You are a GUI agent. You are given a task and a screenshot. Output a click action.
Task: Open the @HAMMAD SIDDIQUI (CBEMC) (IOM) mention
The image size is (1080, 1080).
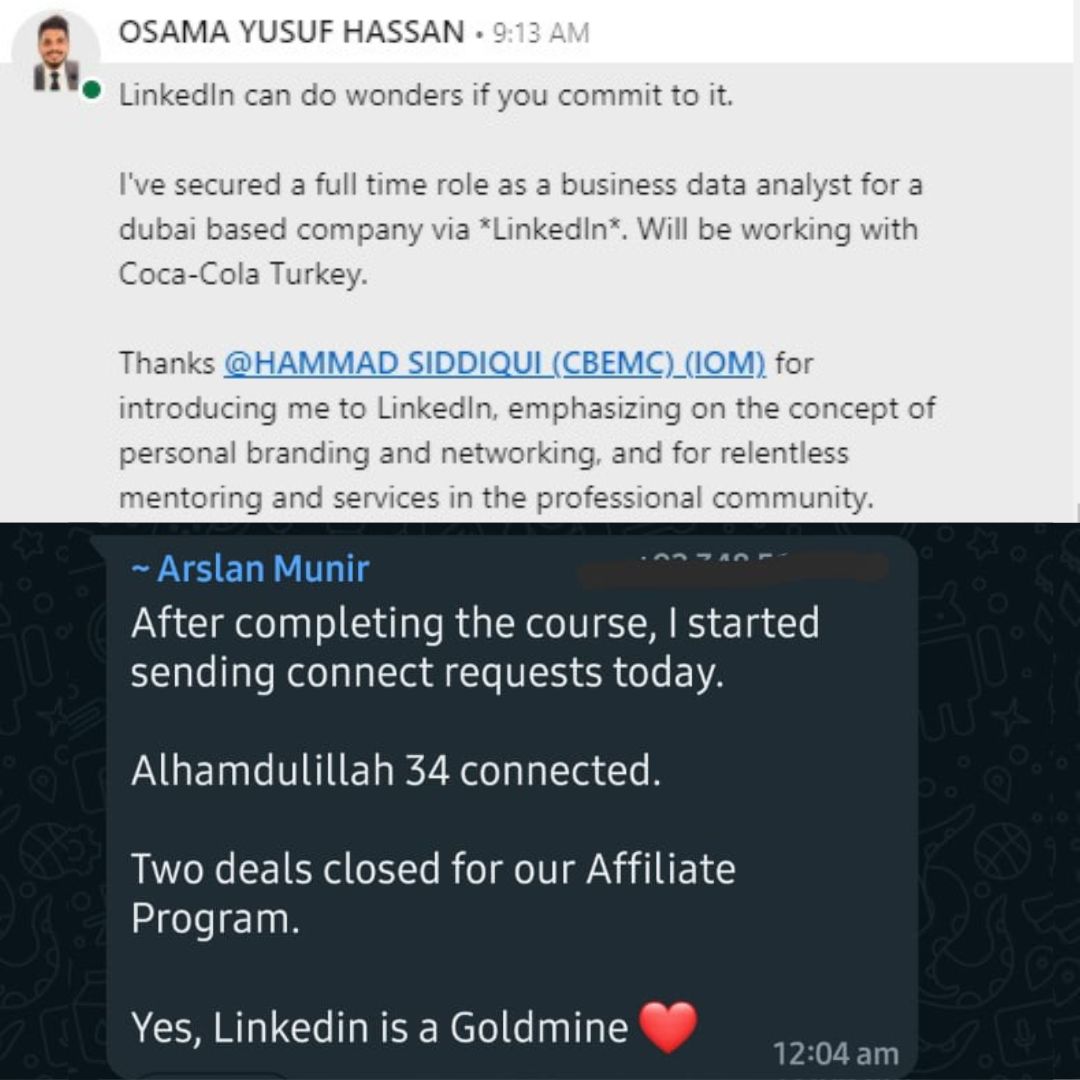coord(494,363)
